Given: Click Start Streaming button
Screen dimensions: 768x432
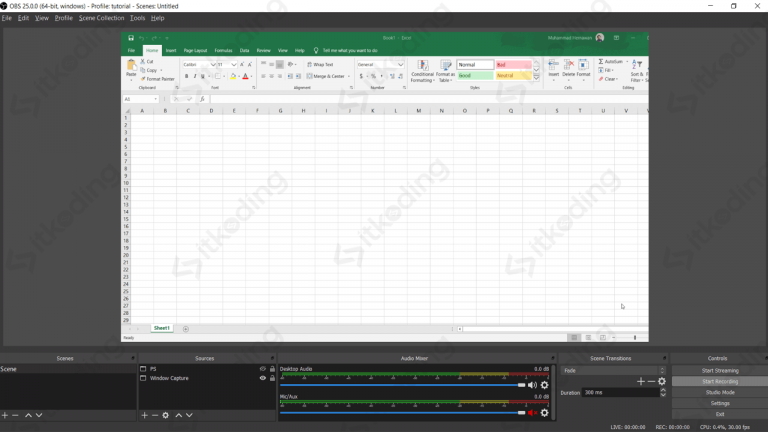Looking at the screenshot, I should point(719,370).
